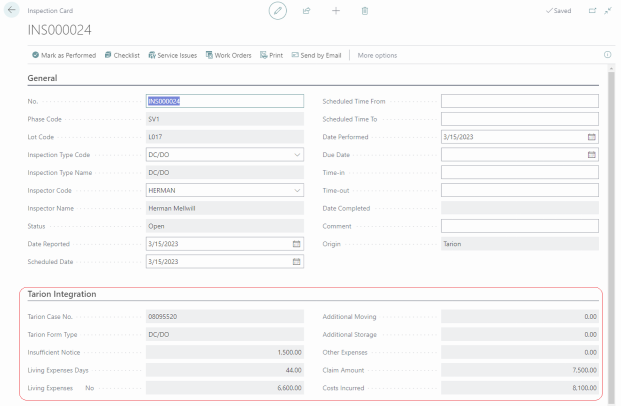Screen dimensions: 621x406
Task: Click Tarion Form Type value DC/DO
Action: 225,334
